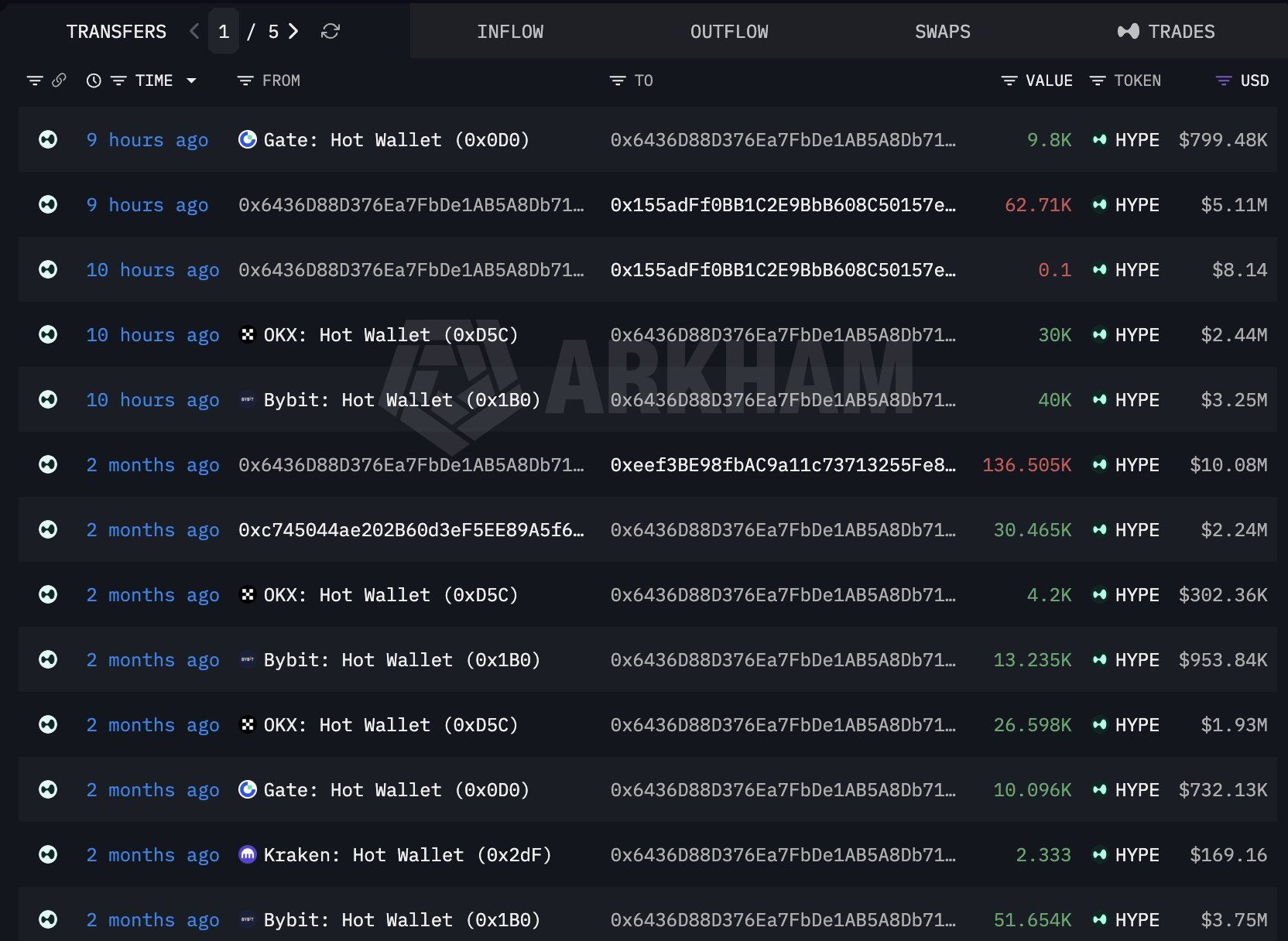This screenshot has height=941, width=1288.
Task: Click the Bybit logo in the $3.25M row
Action: [248, 399]
